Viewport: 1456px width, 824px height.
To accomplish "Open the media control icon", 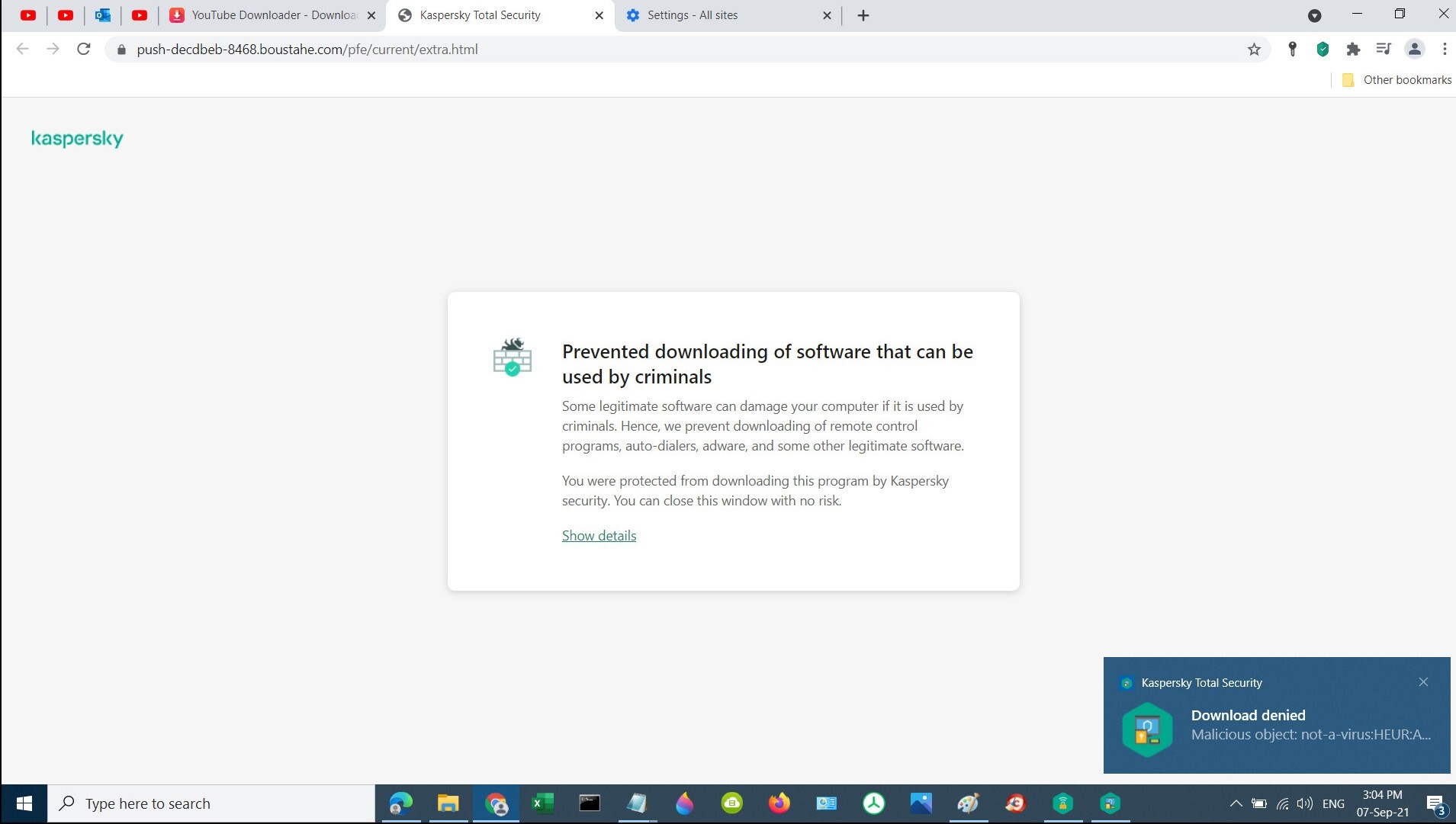I will [x=1384, y=50].
